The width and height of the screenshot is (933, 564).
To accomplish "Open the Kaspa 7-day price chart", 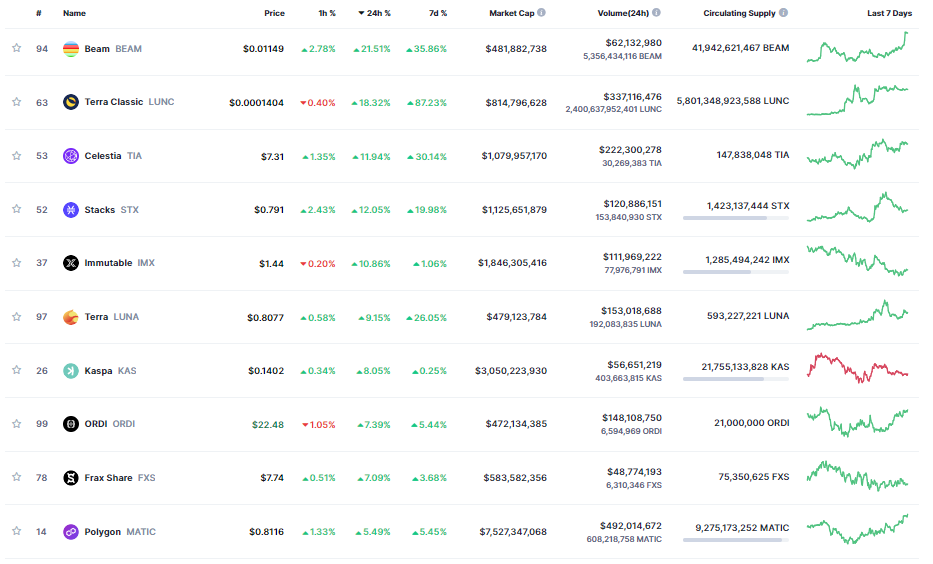I will (x=858, y=368).
